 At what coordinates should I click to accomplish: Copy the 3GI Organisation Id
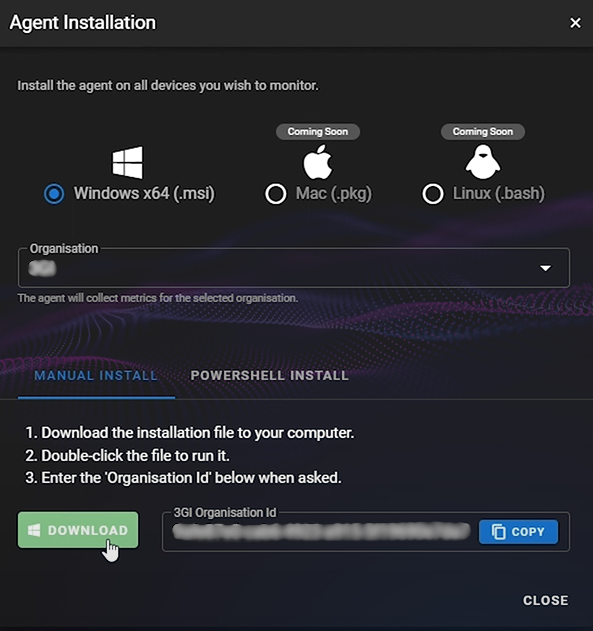pyautogui.click(x=518, y=532)
